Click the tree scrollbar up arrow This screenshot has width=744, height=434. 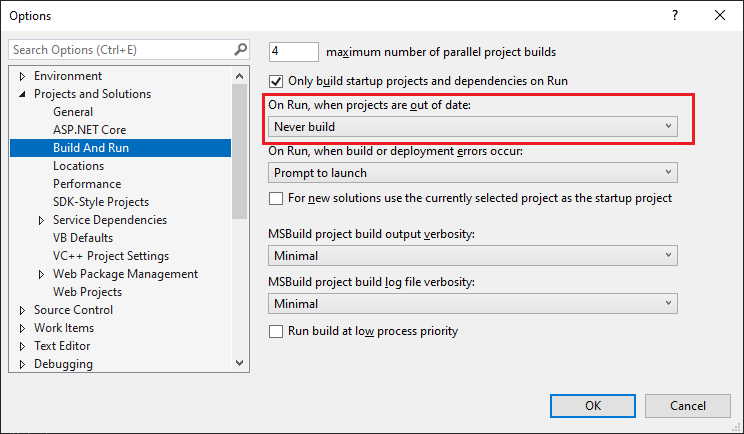click(240, 76)
